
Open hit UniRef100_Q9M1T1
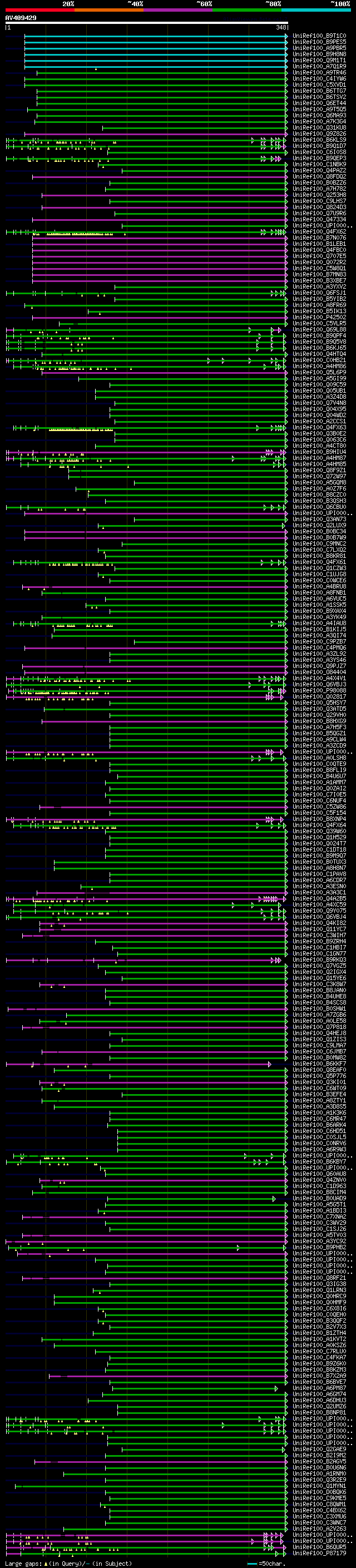pyautogui.click(x=319, y=60)
